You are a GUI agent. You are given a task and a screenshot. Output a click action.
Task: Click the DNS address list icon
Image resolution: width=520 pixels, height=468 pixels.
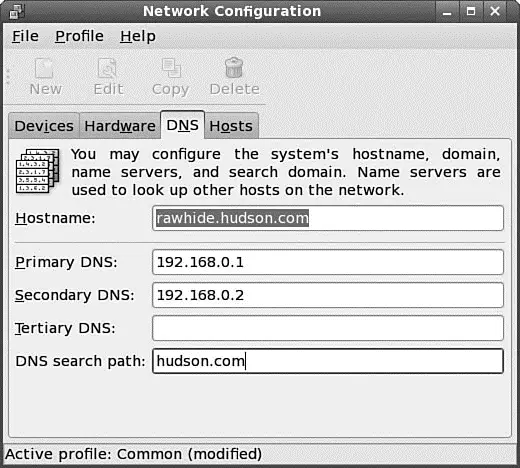(38, 171)
